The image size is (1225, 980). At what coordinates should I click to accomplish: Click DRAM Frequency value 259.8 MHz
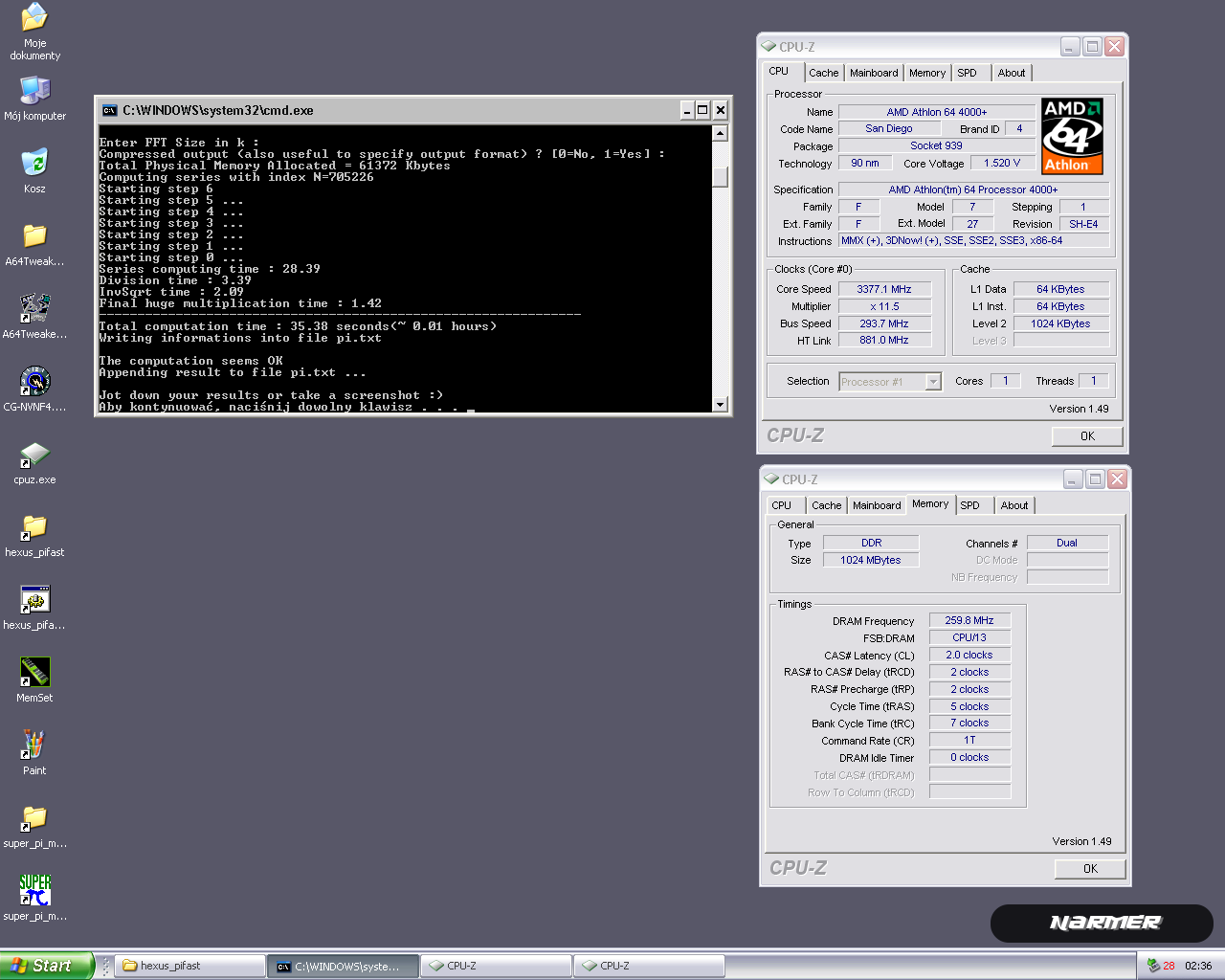pyautogui.click(x=969, y=620)
